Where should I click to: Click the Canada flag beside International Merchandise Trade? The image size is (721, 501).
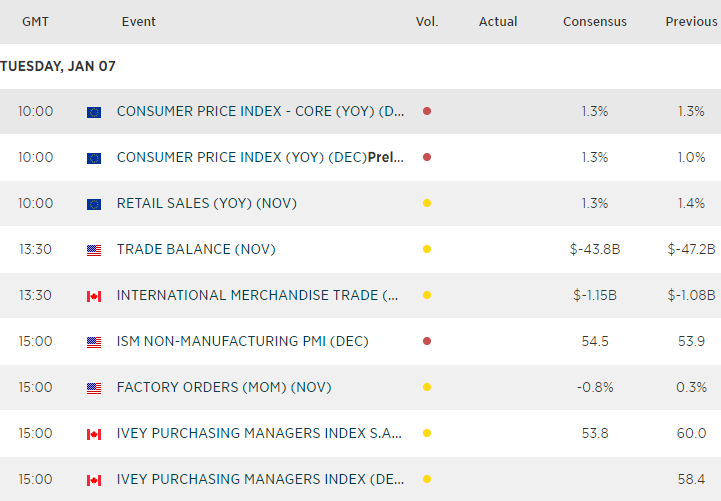(x=94, y=296)
